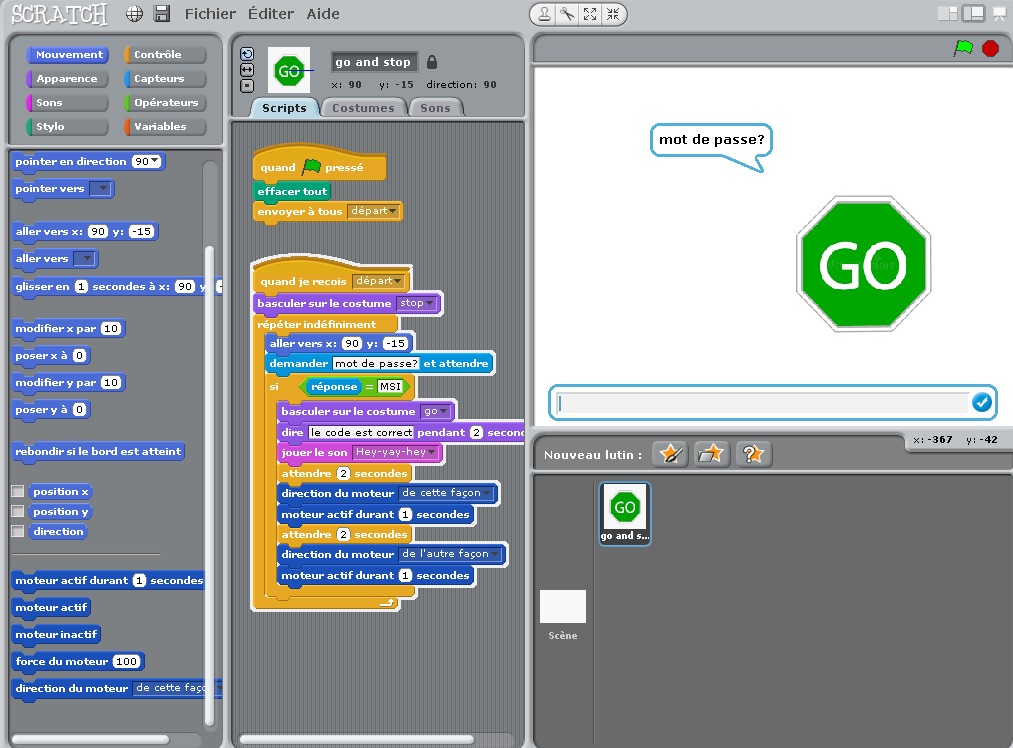The image size is (1013, 748).
Task: Click the blocks palette vertical scrollbar
Action: tap(209, 486)
